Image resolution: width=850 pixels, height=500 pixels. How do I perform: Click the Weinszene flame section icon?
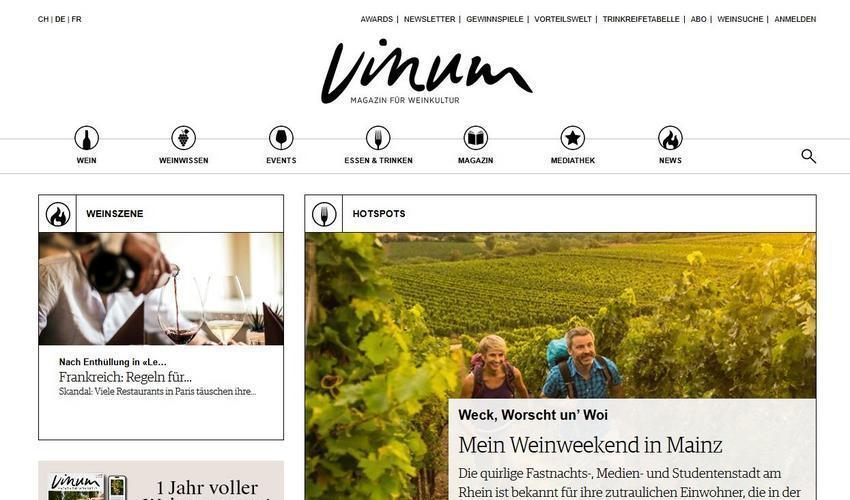pos(57,214)
